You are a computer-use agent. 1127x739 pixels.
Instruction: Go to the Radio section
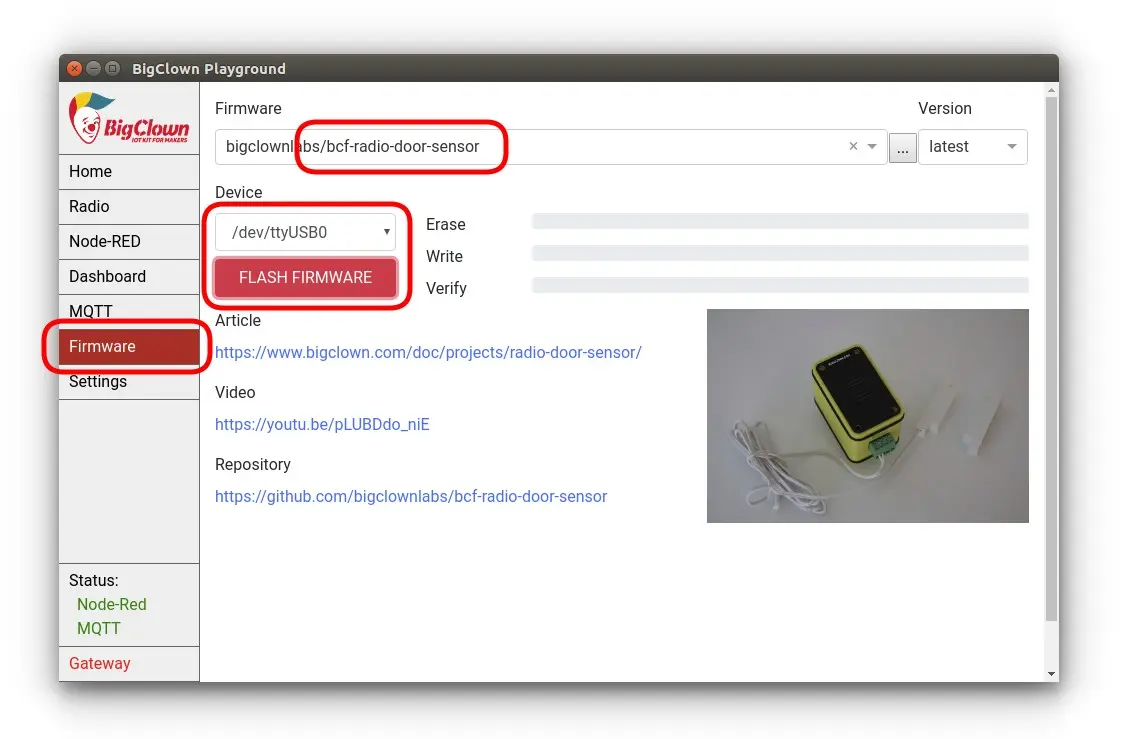[129, 207]
